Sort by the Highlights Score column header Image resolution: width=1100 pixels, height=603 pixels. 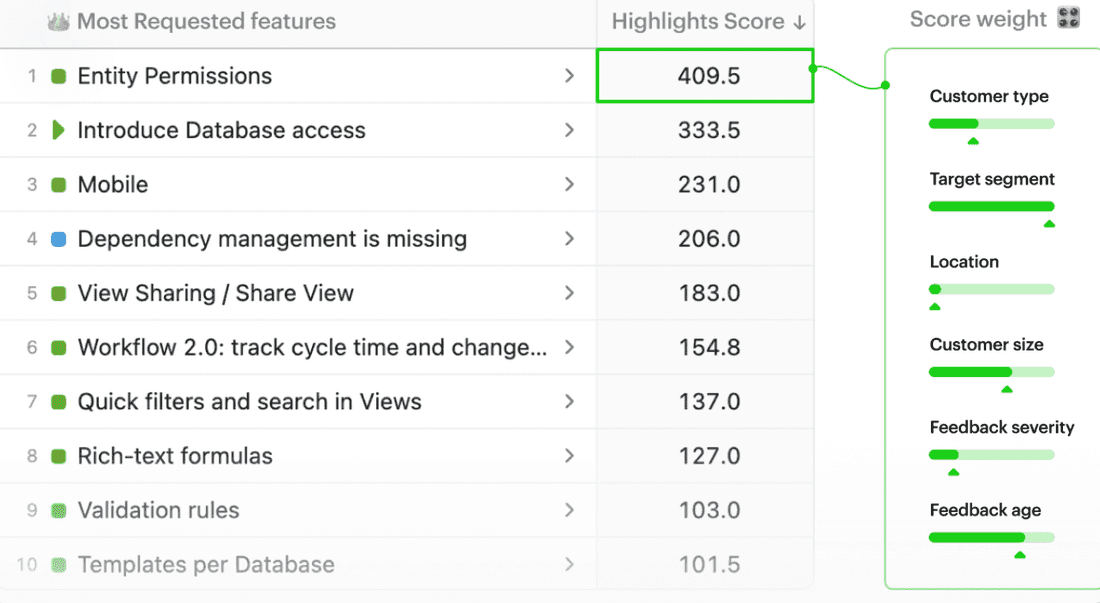click(707, 22)
